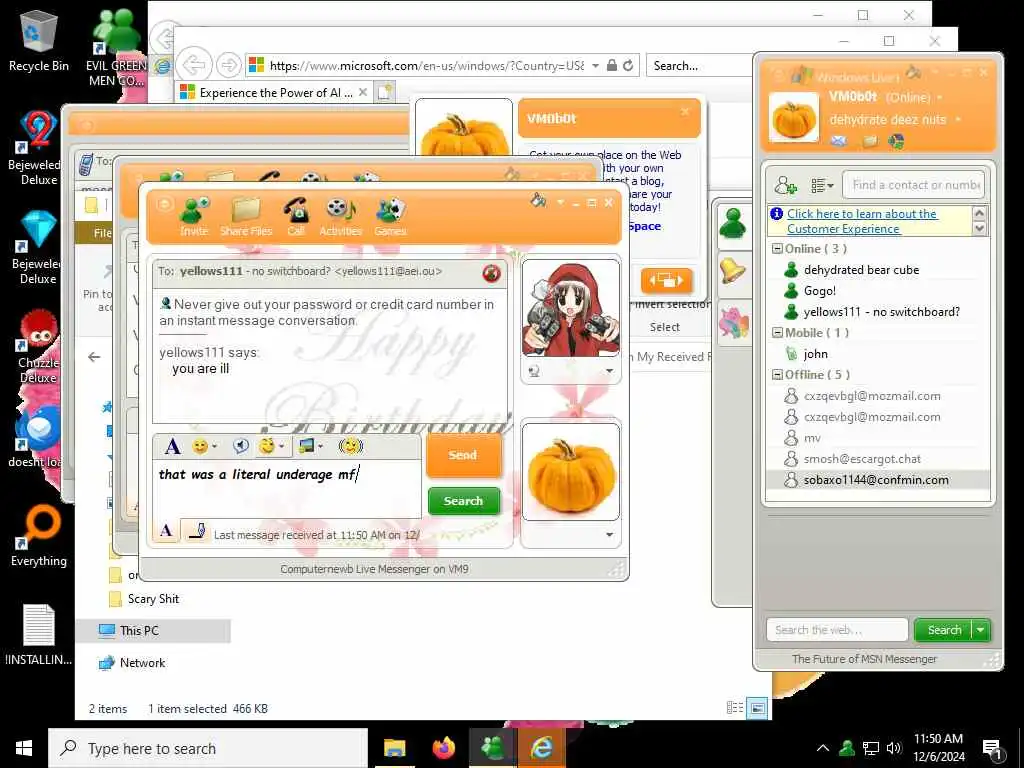
Task: Click the webcam icon under the anime avatar
Action: (x=534, y=371)
